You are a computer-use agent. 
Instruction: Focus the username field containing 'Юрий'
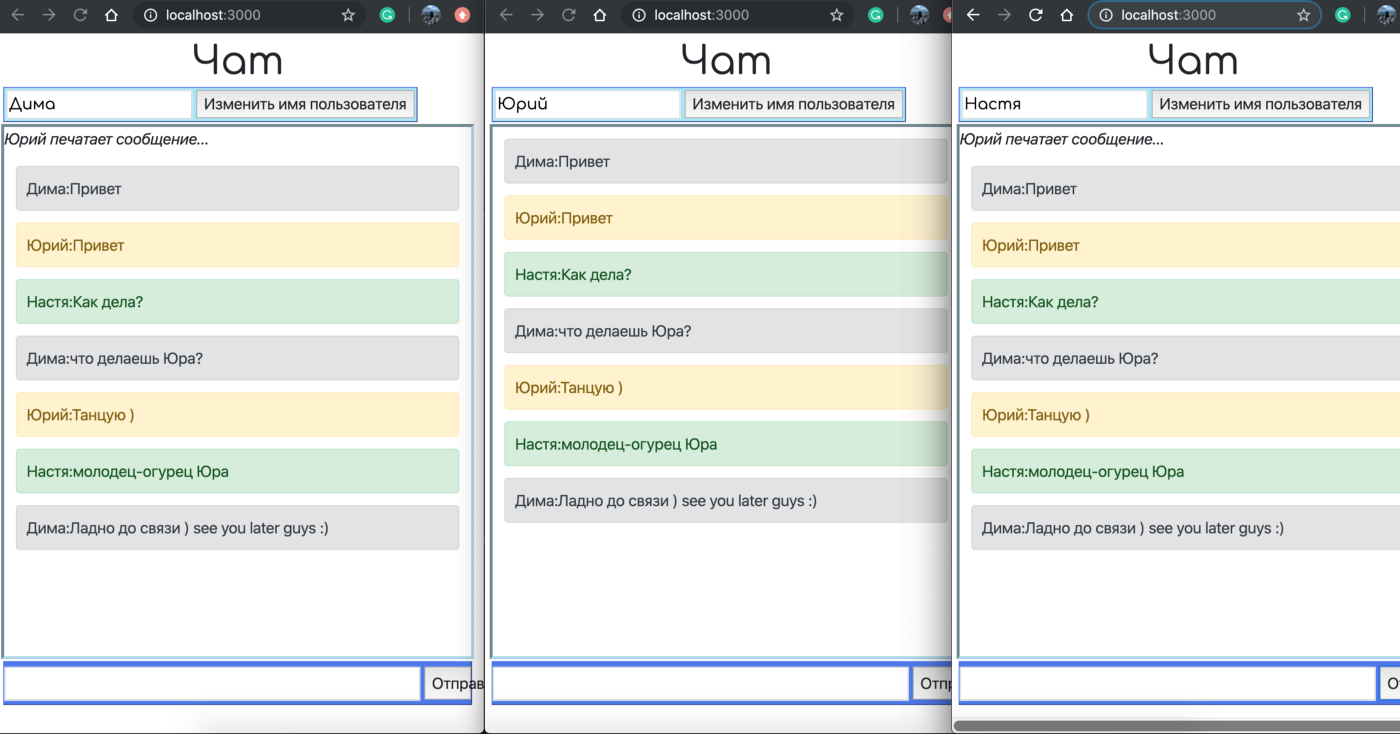click(587, 104)
